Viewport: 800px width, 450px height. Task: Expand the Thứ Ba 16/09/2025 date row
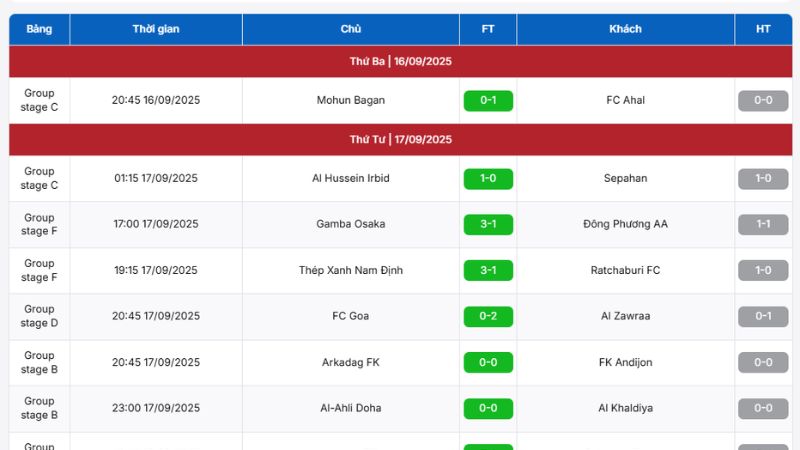coord(400,61)
